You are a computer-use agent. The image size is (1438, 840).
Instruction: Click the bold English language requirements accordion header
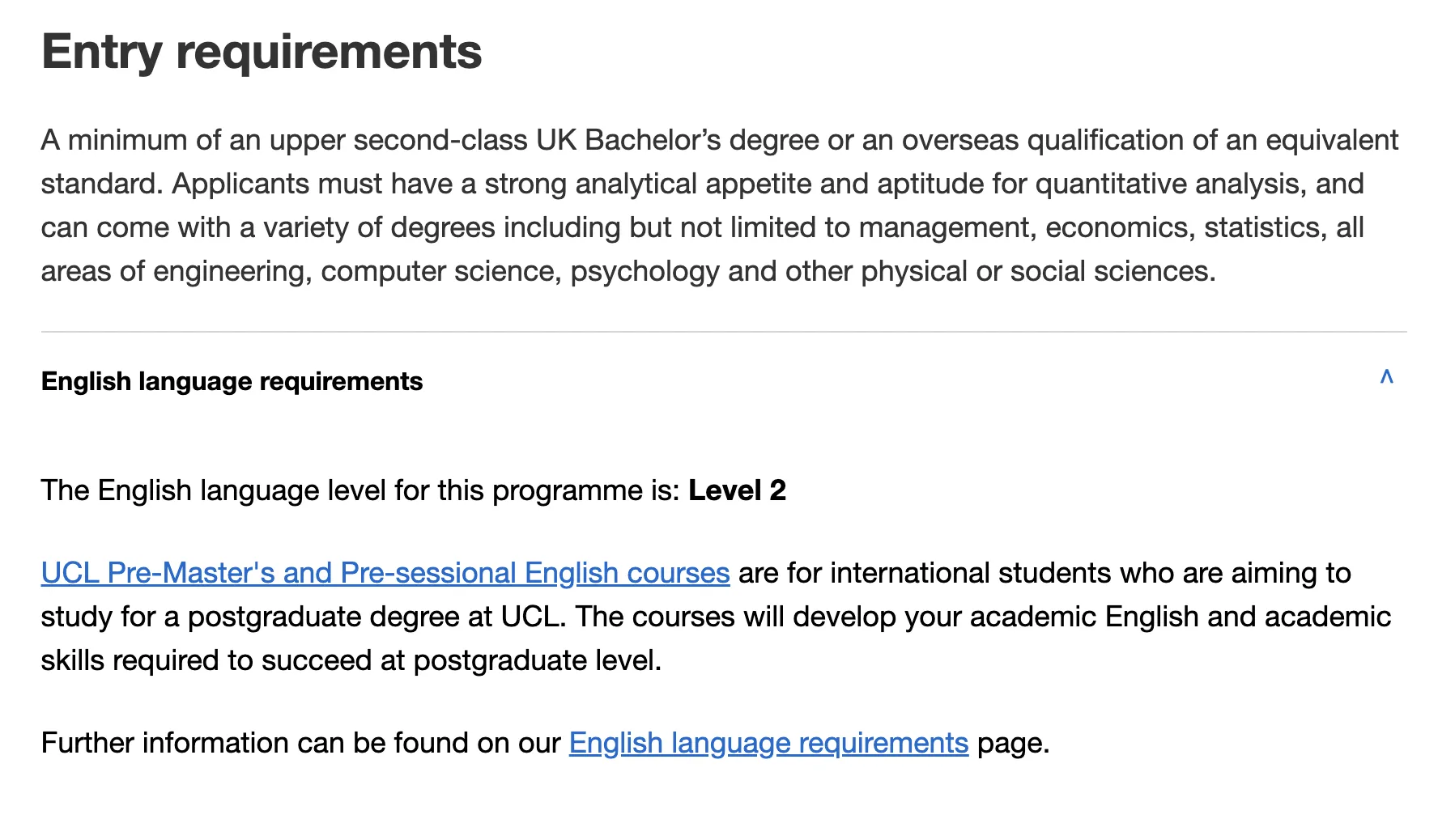pyautogui.click(x=232, y=381)
